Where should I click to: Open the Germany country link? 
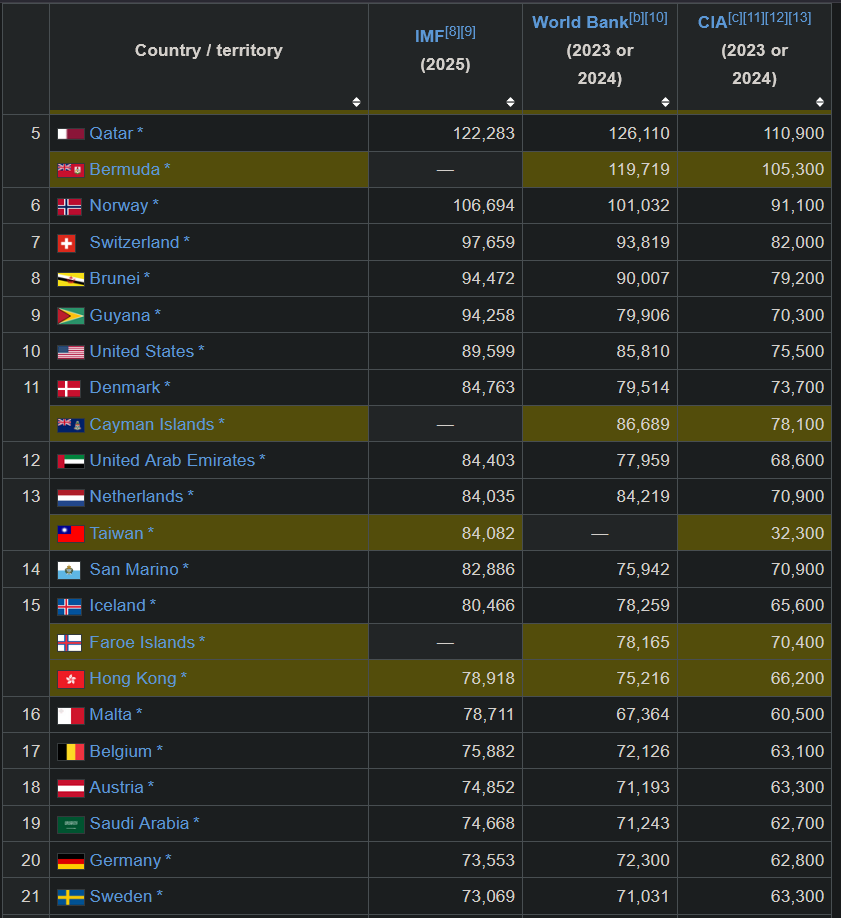pos(125,861)
